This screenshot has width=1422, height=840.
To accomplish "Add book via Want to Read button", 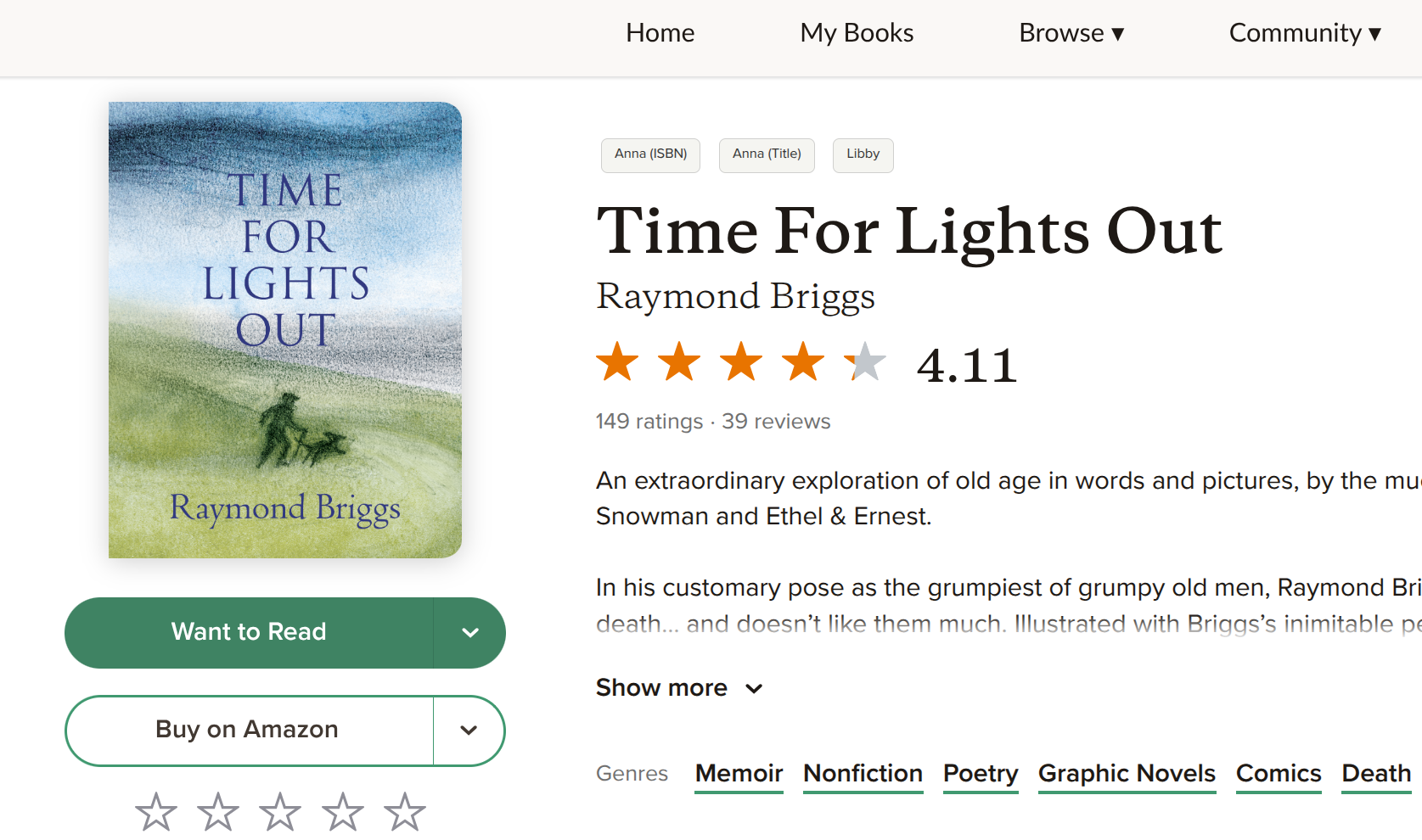I will (249, 632).
